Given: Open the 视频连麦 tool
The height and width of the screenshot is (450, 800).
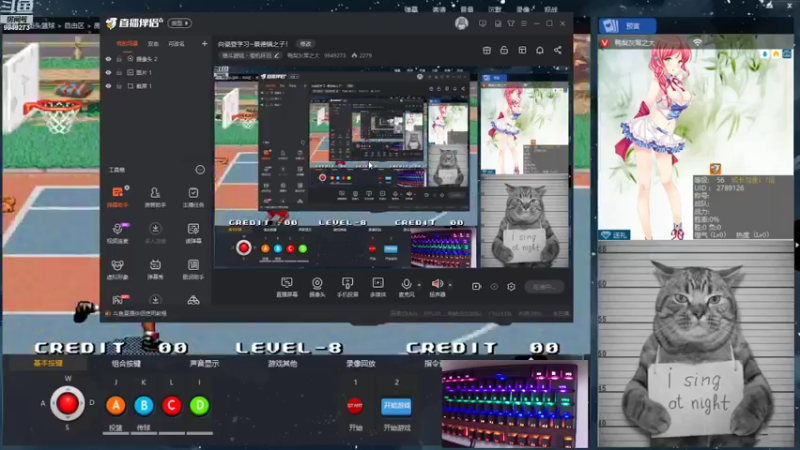Looking at the screenshot, I should point(118,233).
